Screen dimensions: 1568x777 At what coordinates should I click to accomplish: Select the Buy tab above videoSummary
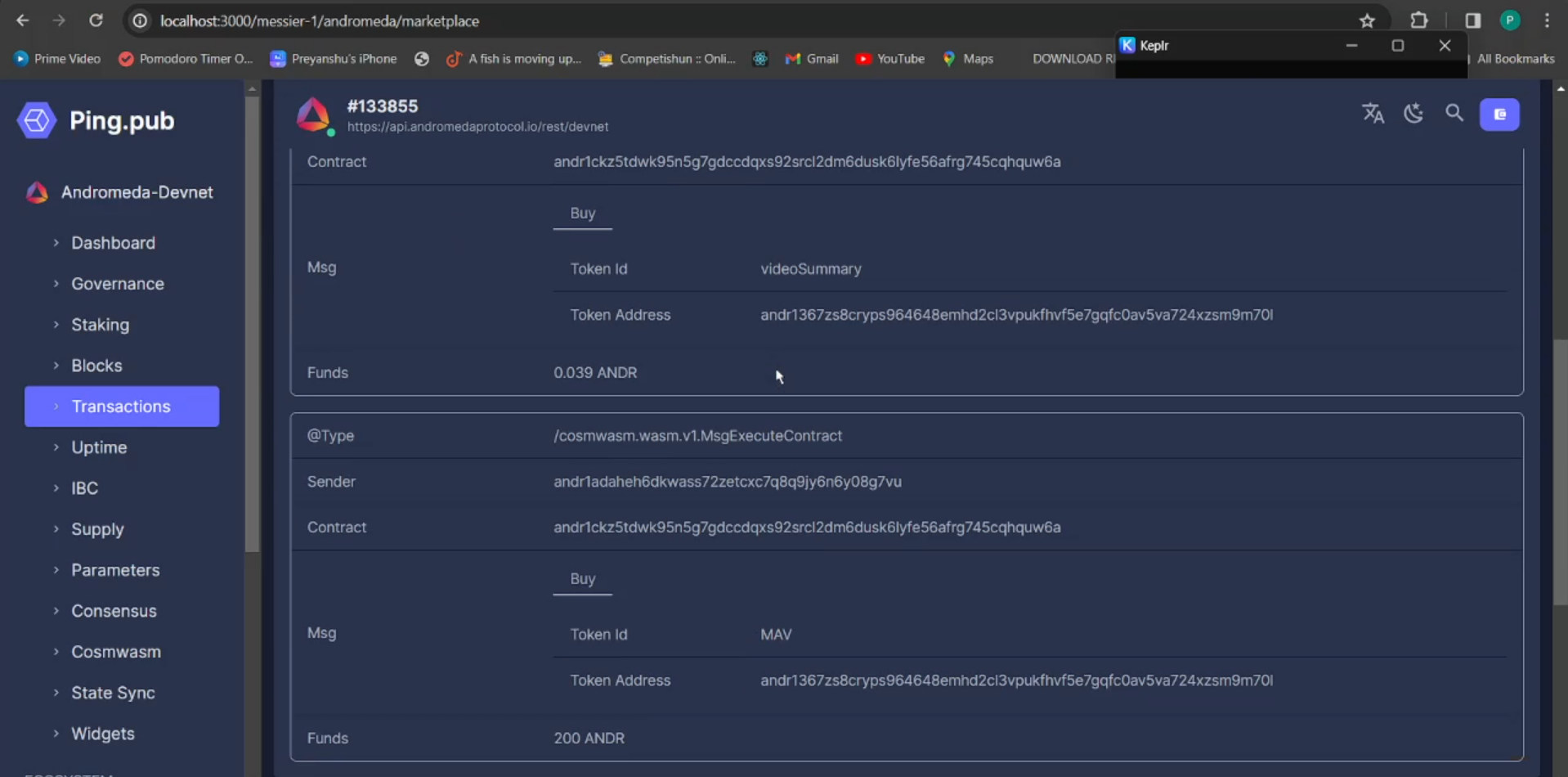[583, 213]
